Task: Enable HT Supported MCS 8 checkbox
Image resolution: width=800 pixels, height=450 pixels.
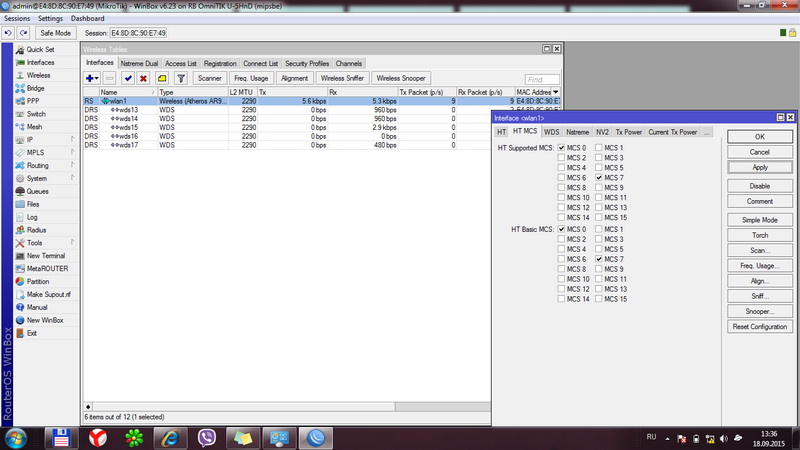Action: [561, 188]
